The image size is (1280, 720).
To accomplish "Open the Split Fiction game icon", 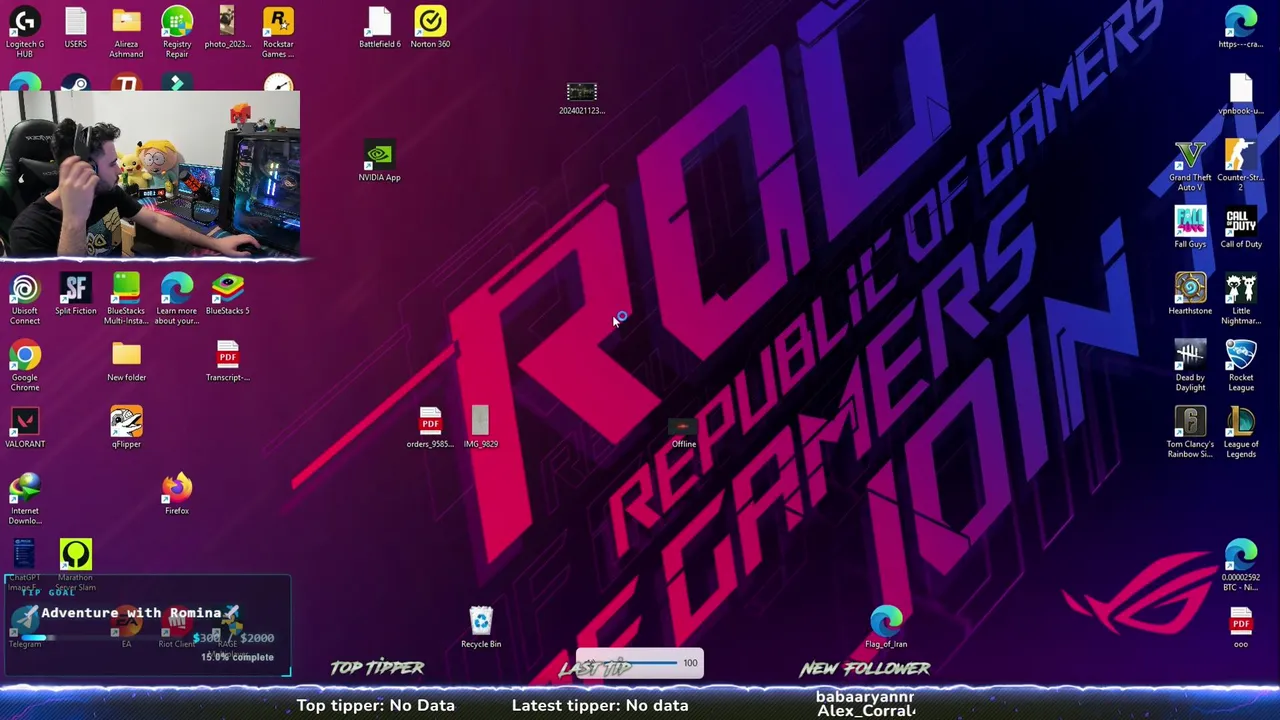I will [76, 295].
